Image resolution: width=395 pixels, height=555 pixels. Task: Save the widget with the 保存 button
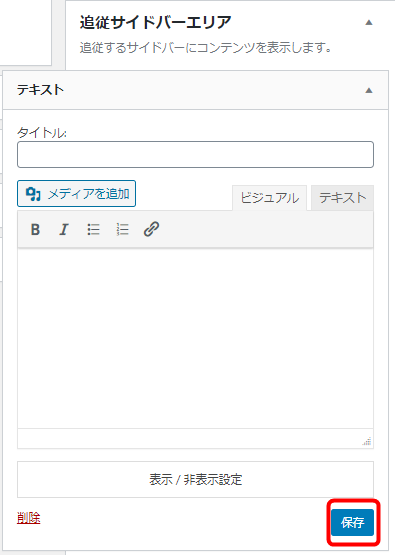click(x=353, y=522)
